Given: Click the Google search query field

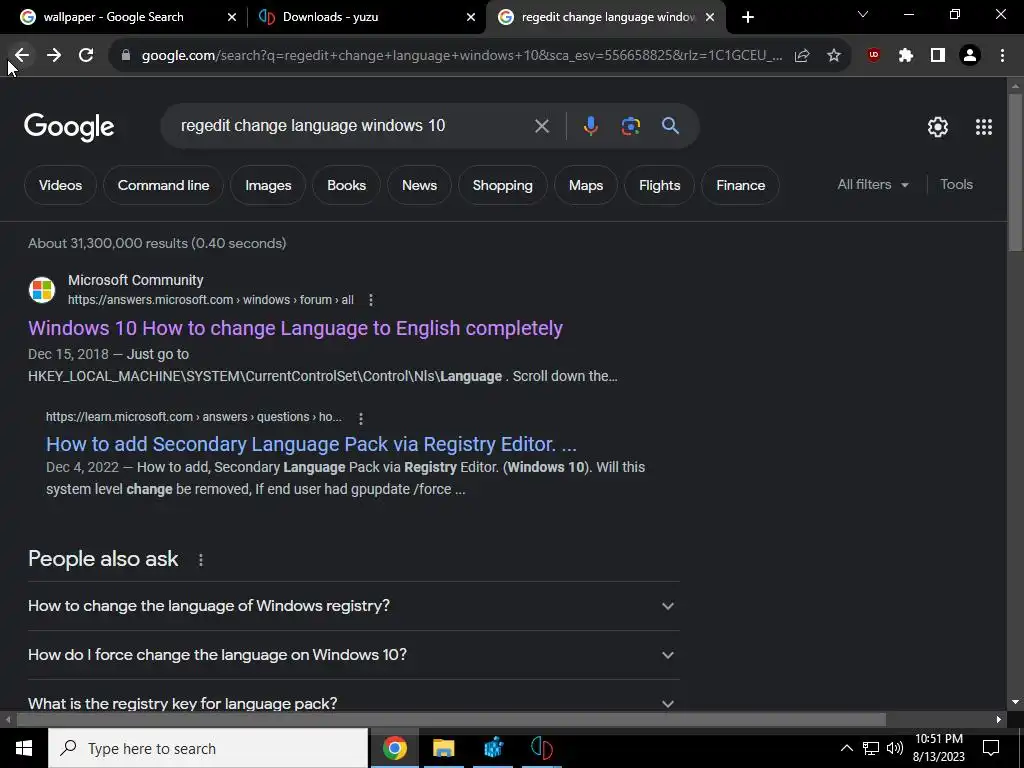Looking at the screenshot, I should pos(353,125).
